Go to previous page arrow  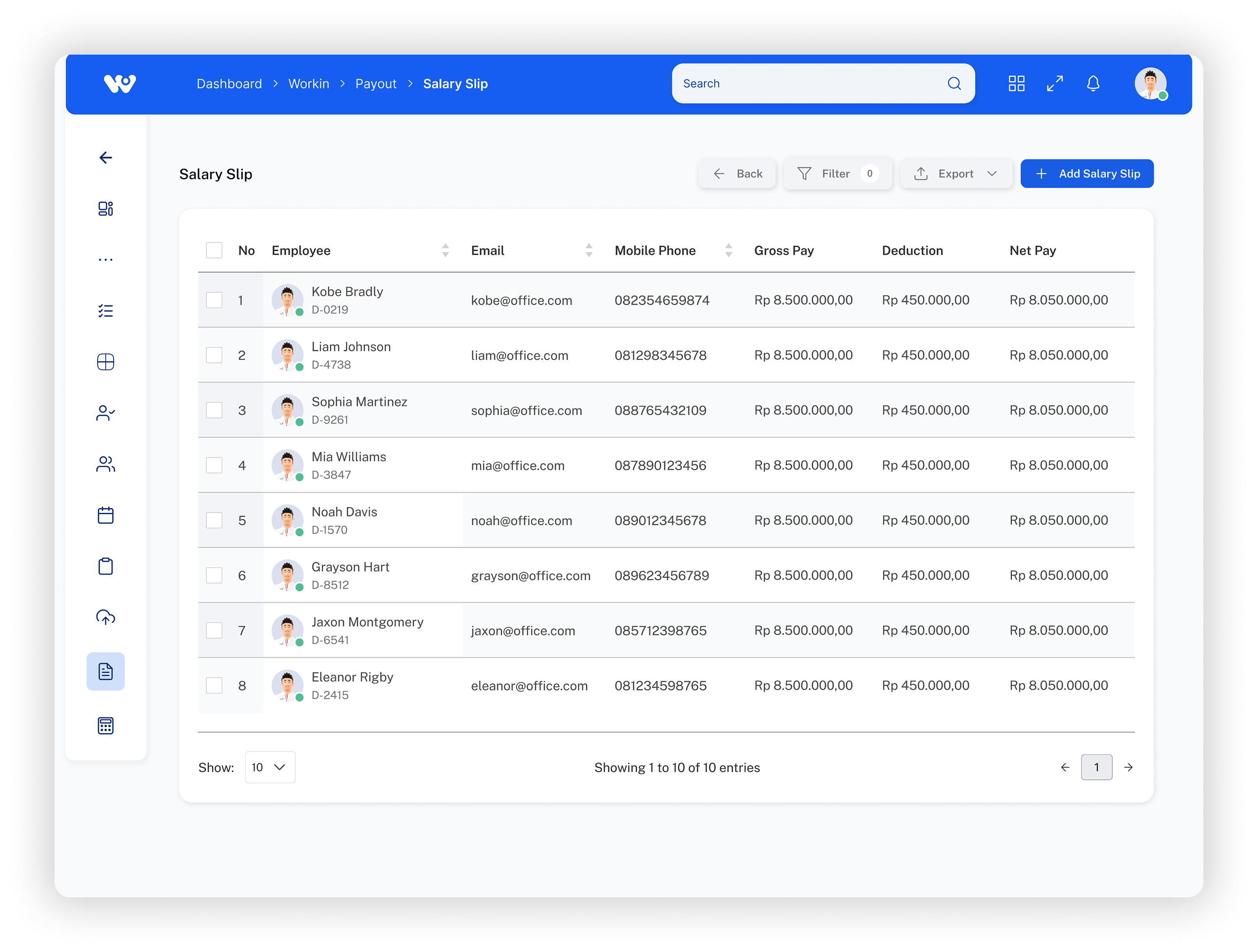1064,767
